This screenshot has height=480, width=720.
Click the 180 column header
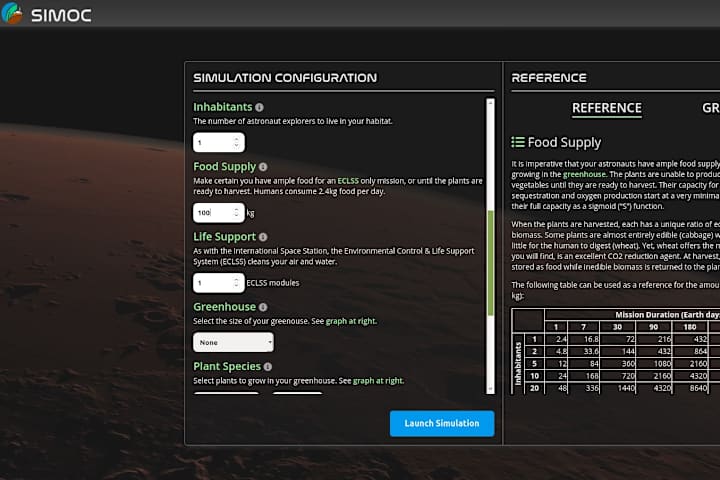pos(690,327)
